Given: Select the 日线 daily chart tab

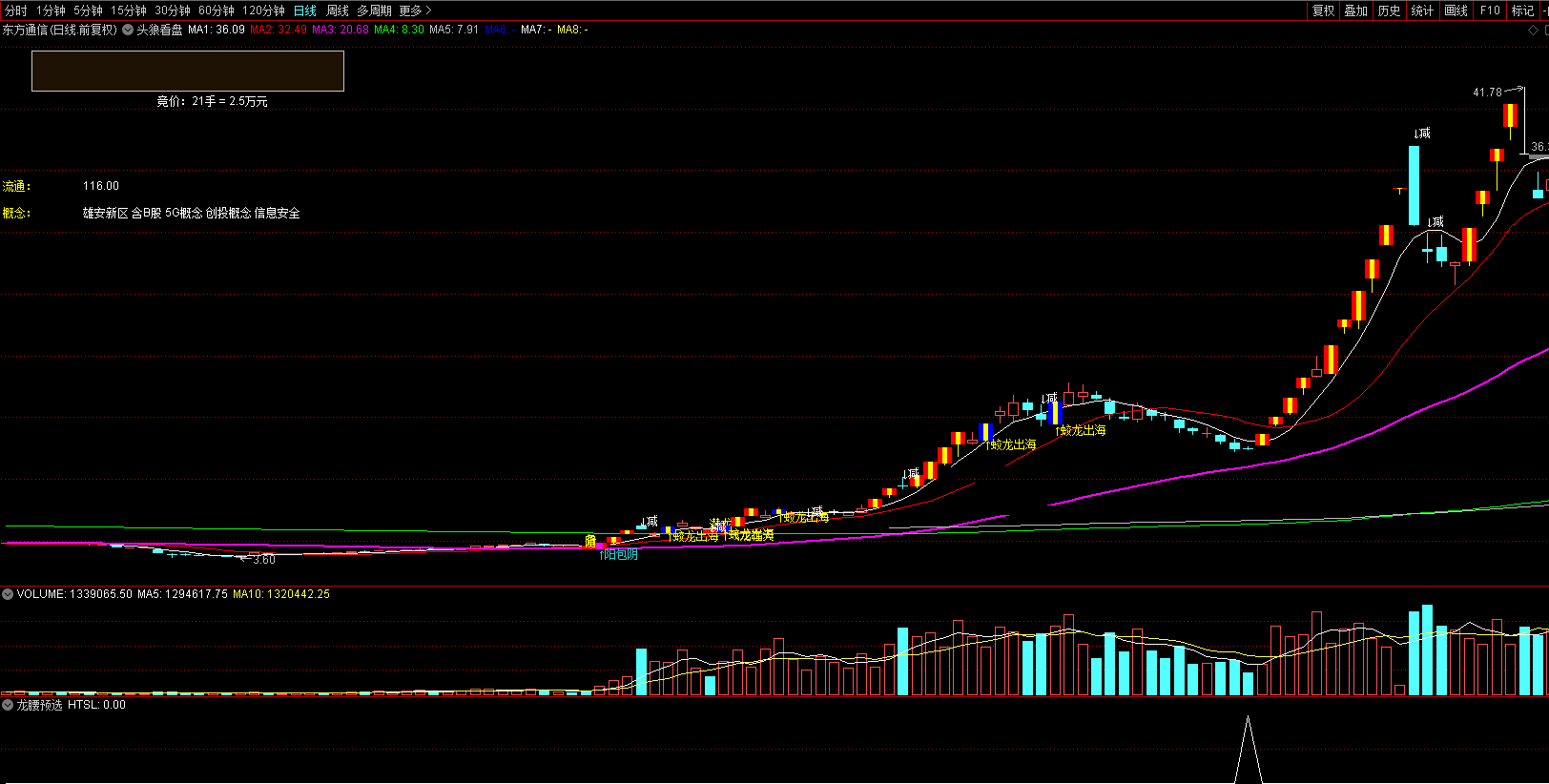Looking at the screenshot, I should click(305, 10).
